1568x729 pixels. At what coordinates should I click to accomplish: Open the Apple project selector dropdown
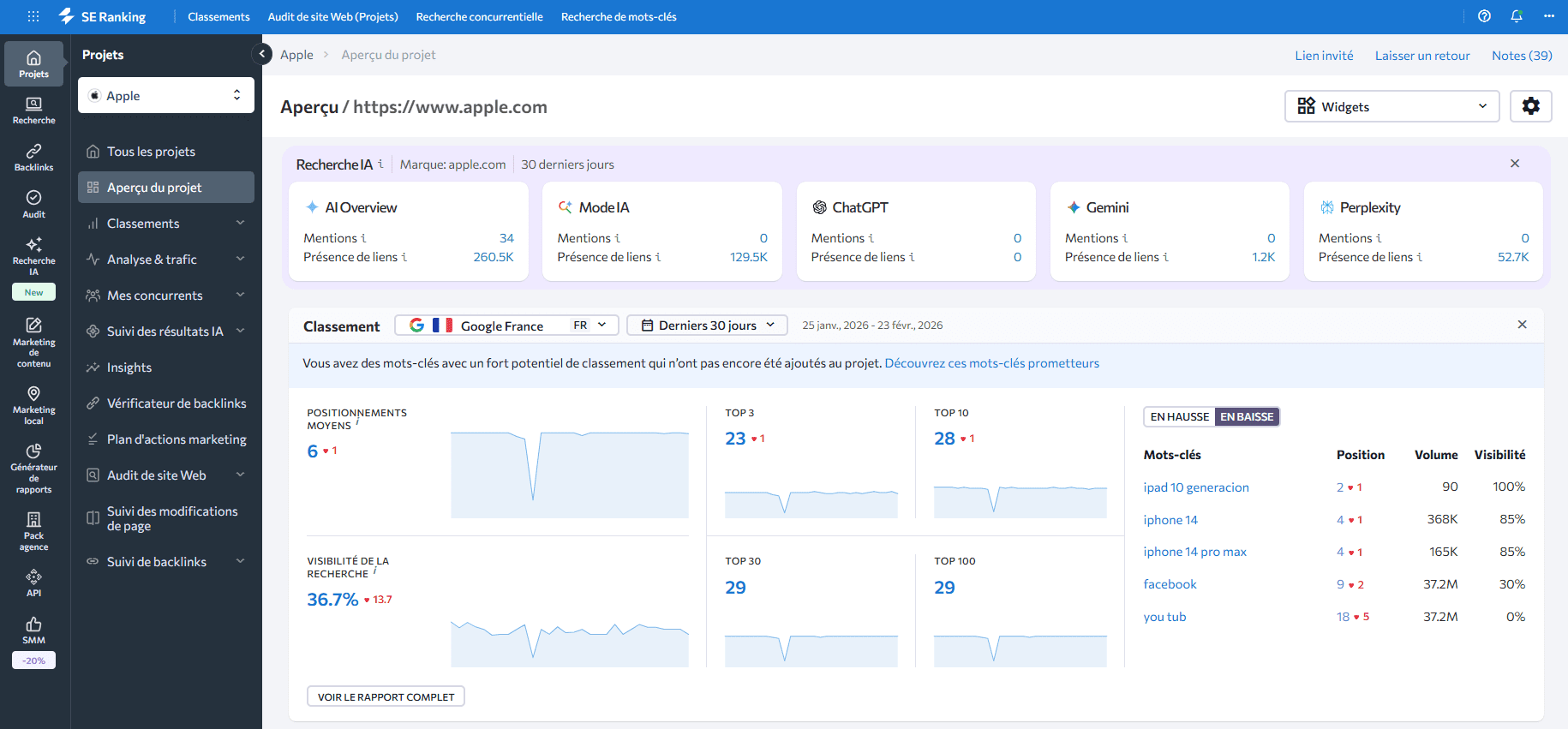coord(166,95)
